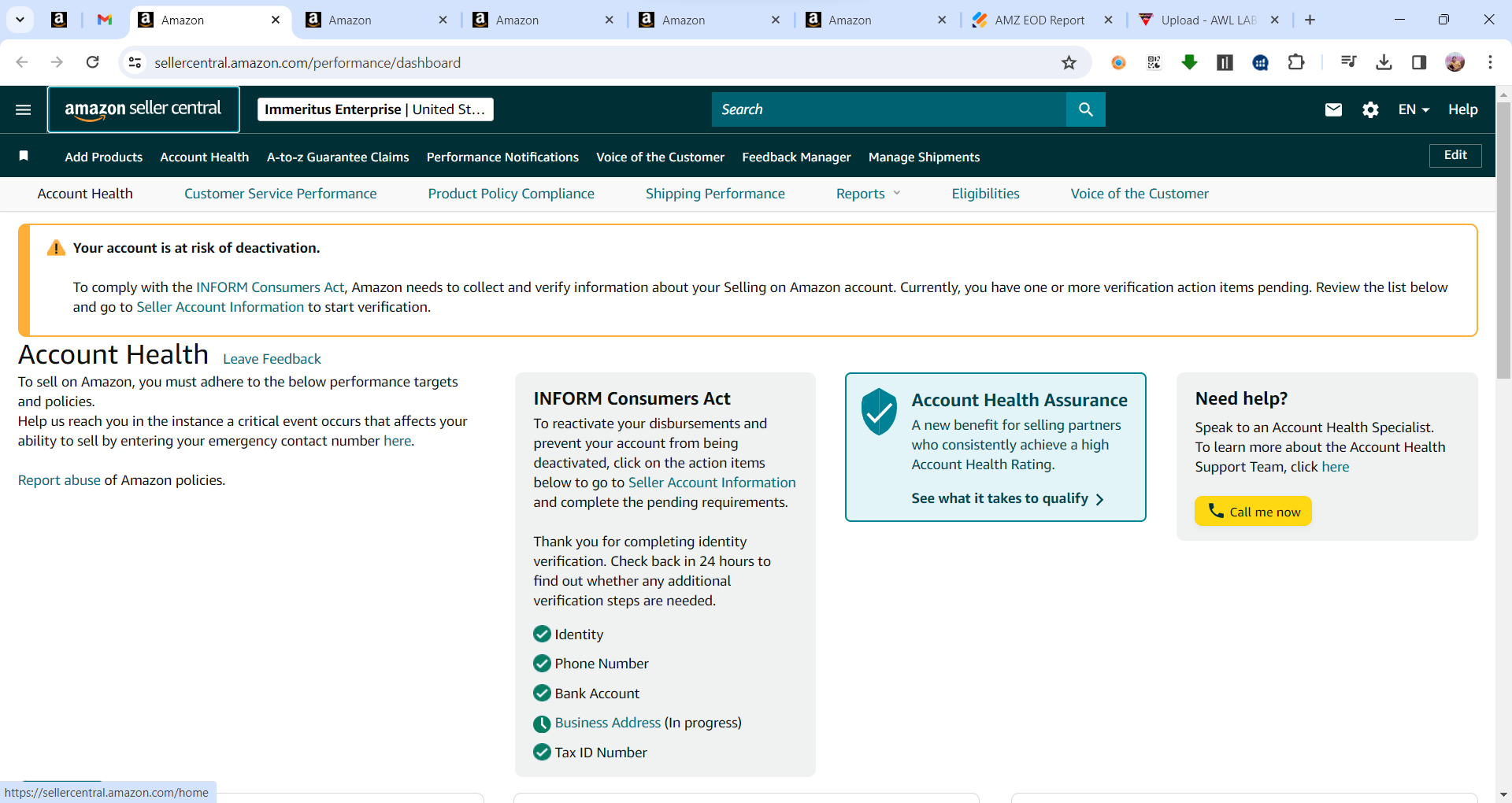Click the browser forward arrow
1512x803 pixels.
[x=57, y=62]
